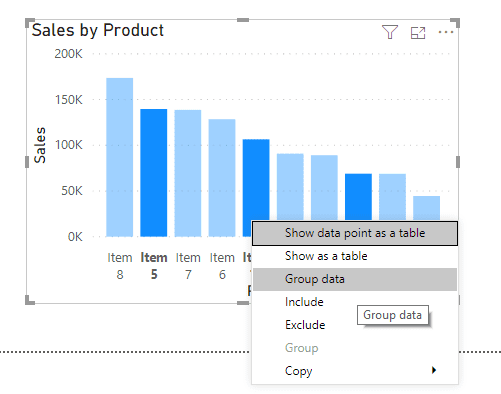Open the More options ellipsis menu
This screenshot has width=501, height=394.
click(x=446, y=32)
